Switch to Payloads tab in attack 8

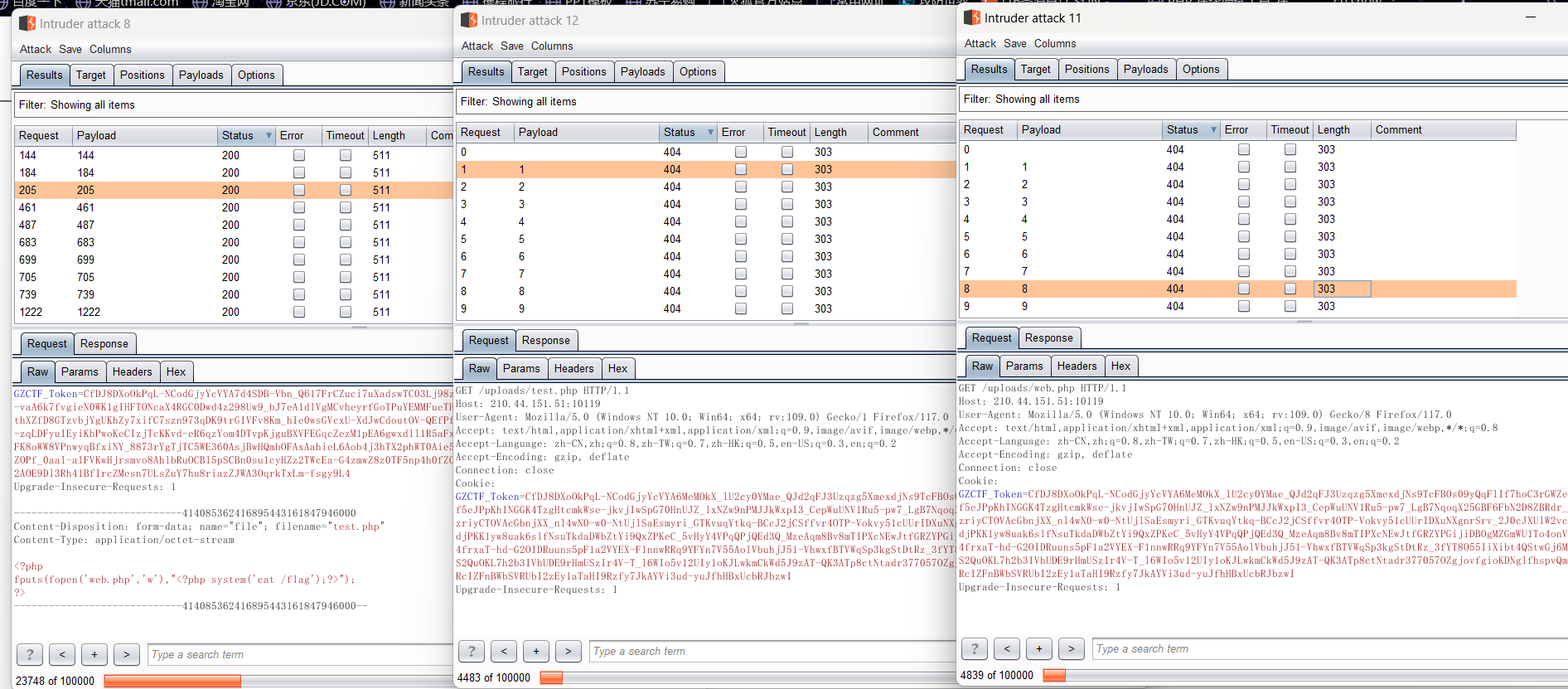click(x=201, y=75)
